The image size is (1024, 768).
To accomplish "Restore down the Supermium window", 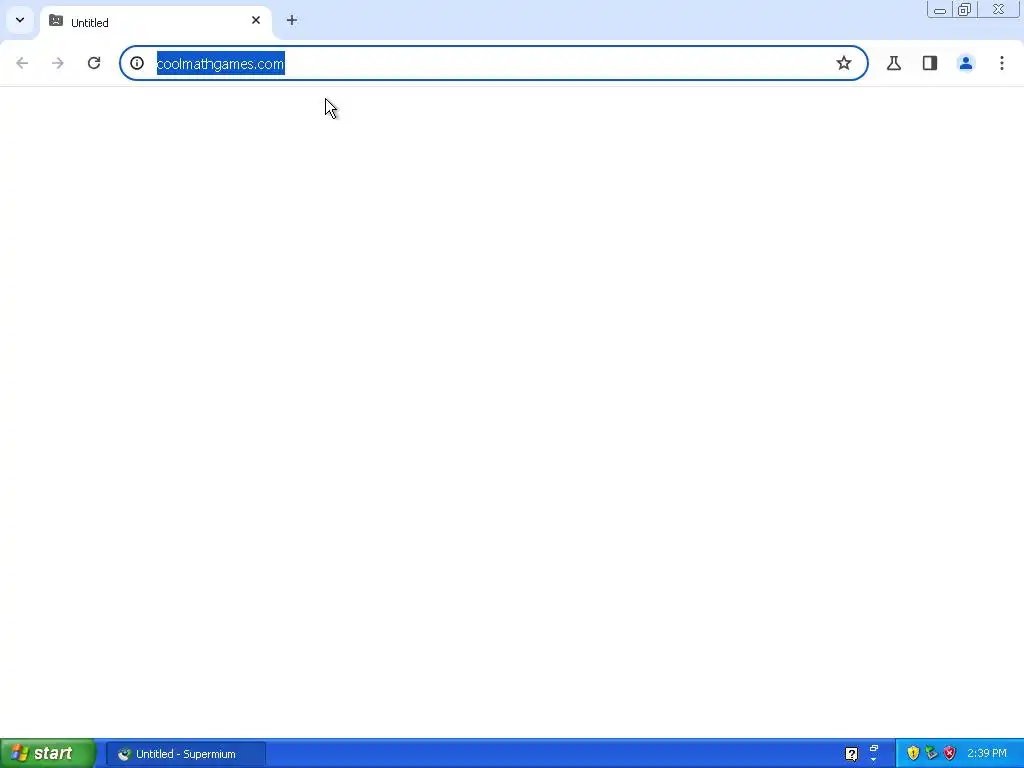I will click(x=965, y=9).
